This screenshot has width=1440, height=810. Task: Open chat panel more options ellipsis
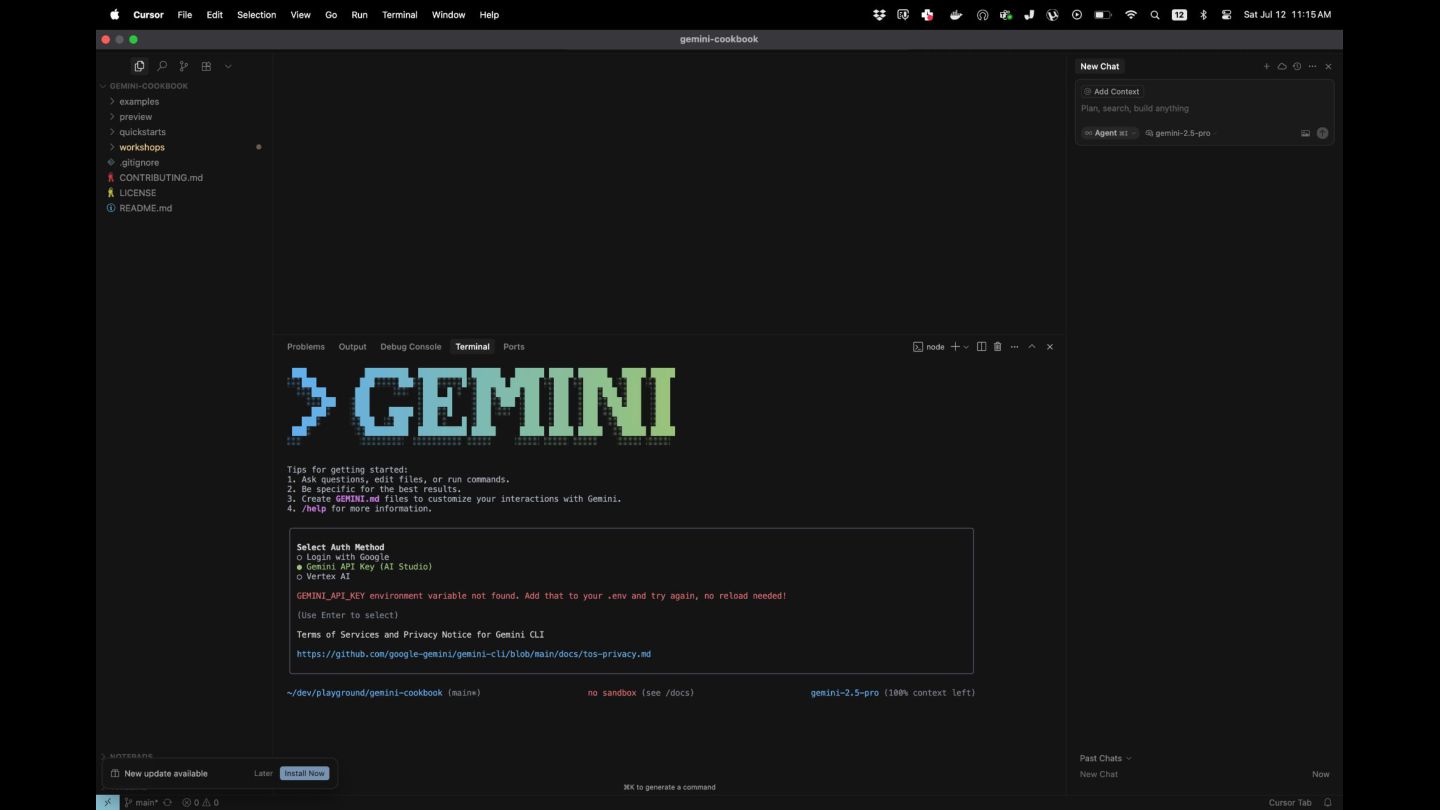point(1312,66)
